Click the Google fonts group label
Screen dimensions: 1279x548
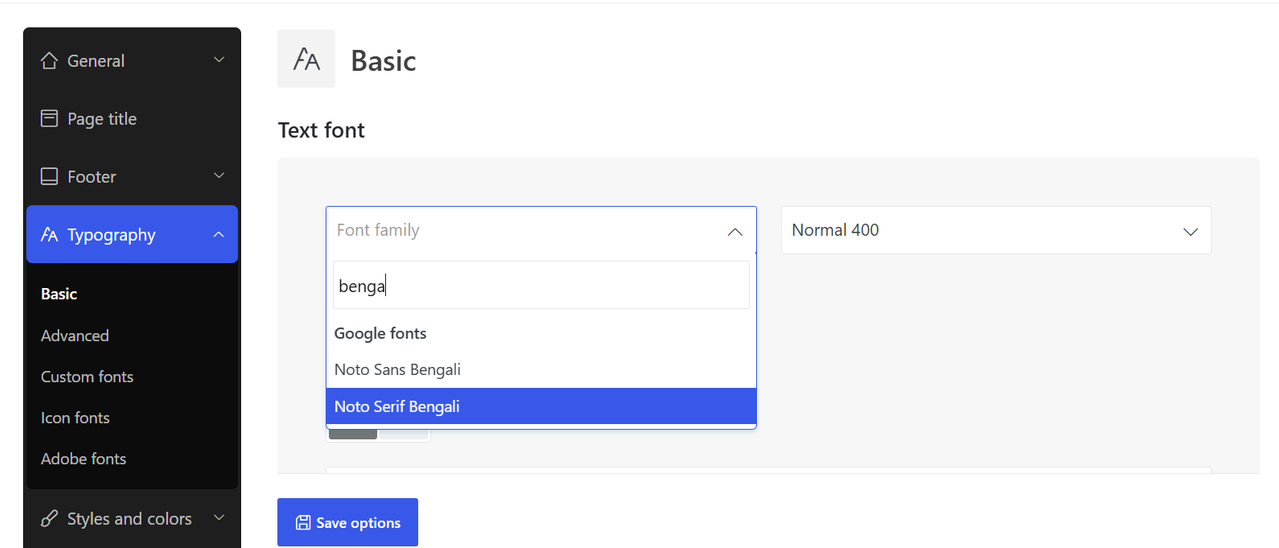380,333
